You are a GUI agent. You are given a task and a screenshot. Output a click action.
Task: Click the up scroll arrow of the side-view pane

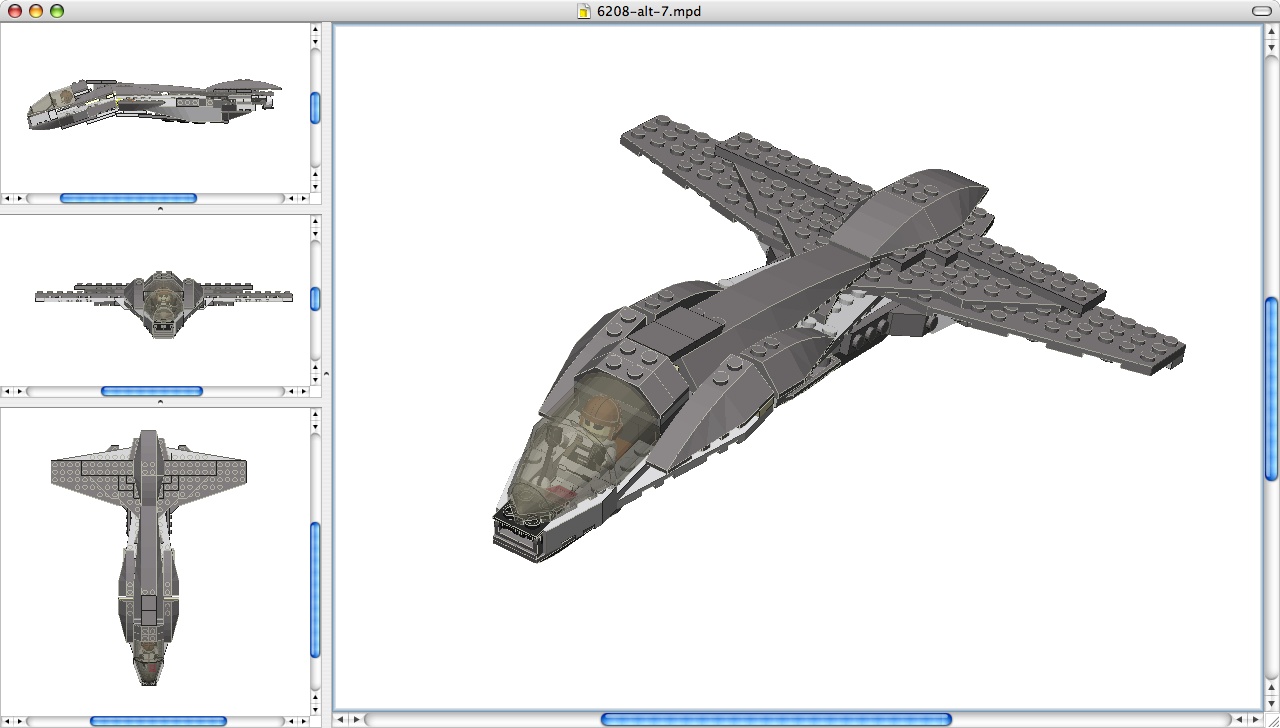[316, 30]
